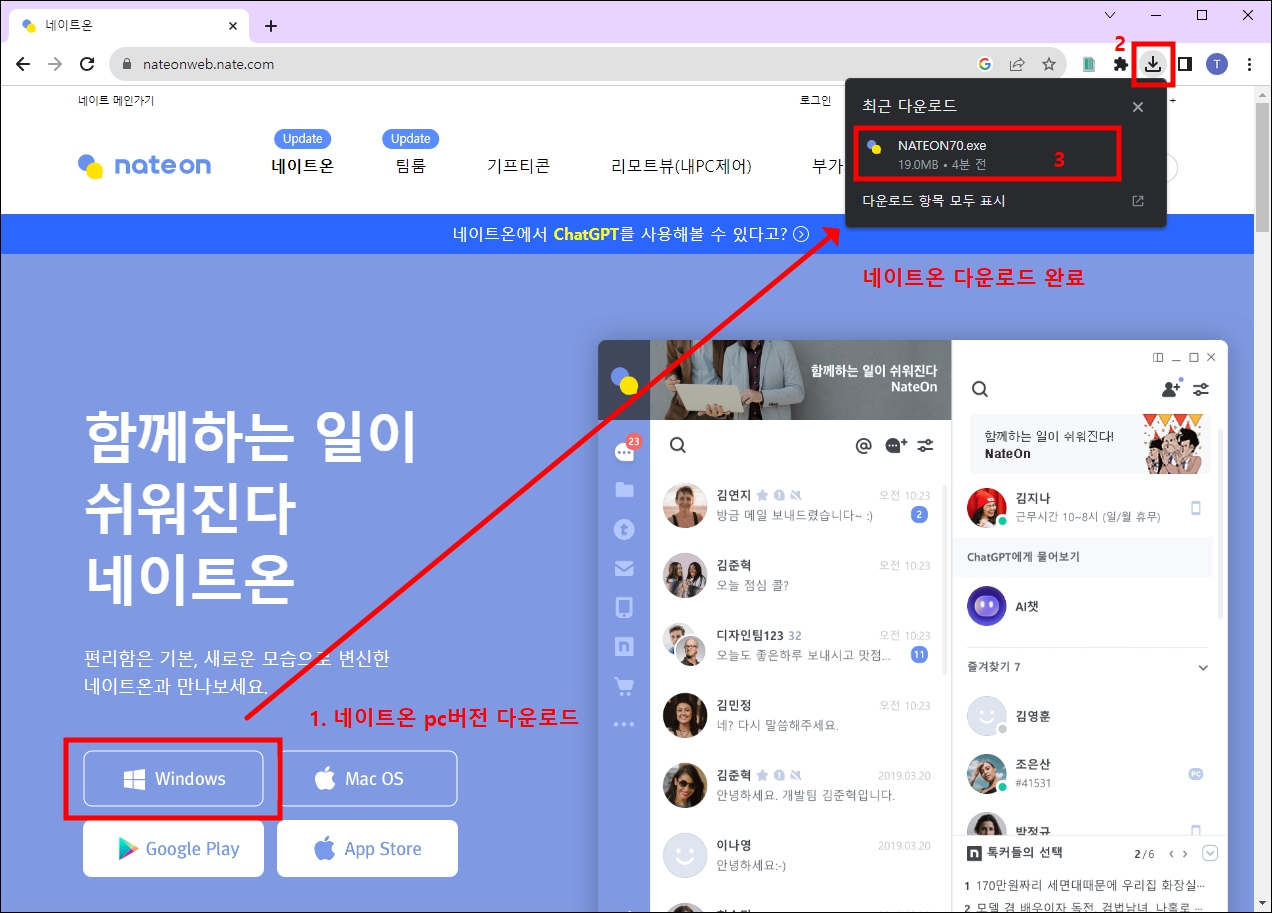Open the mail icon in NateOn sidebar
Viewport: 1272px width, 913px height.
click(624, 568)
